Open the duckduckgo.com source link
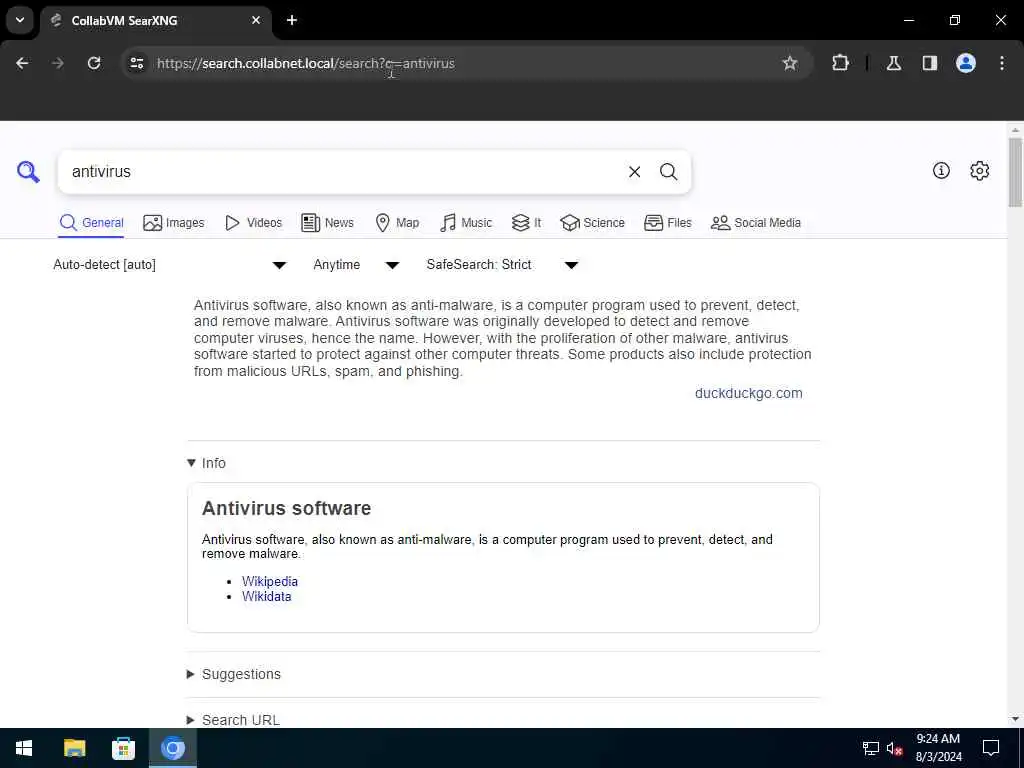Viewport: 1024px width, 768px height. click(x=748, y=393)
